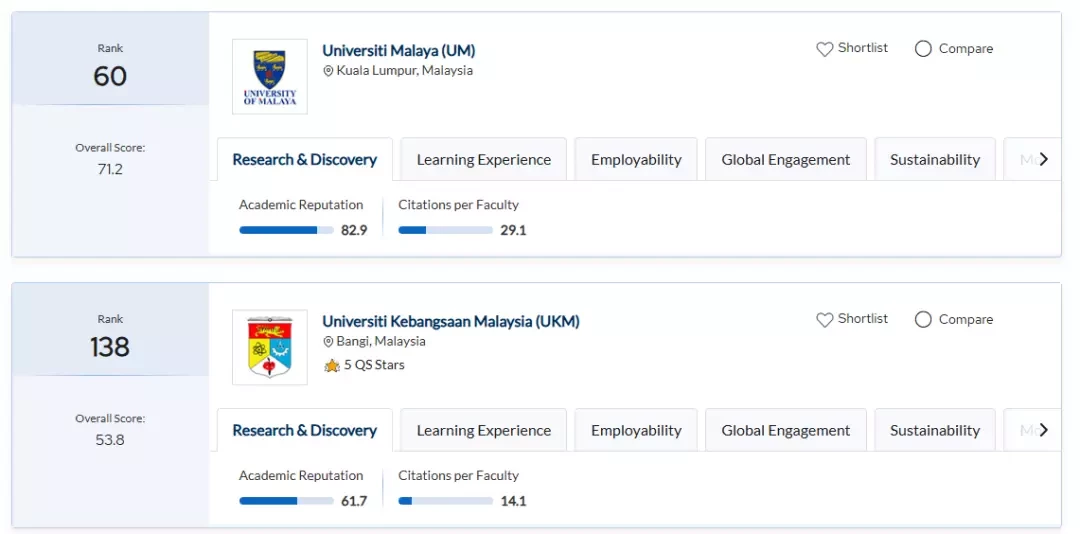Open the Universiti Kebangsaan Malaysia (UKM) title link
Viewport: 1080px width, 534px height.
coord(451,322)
